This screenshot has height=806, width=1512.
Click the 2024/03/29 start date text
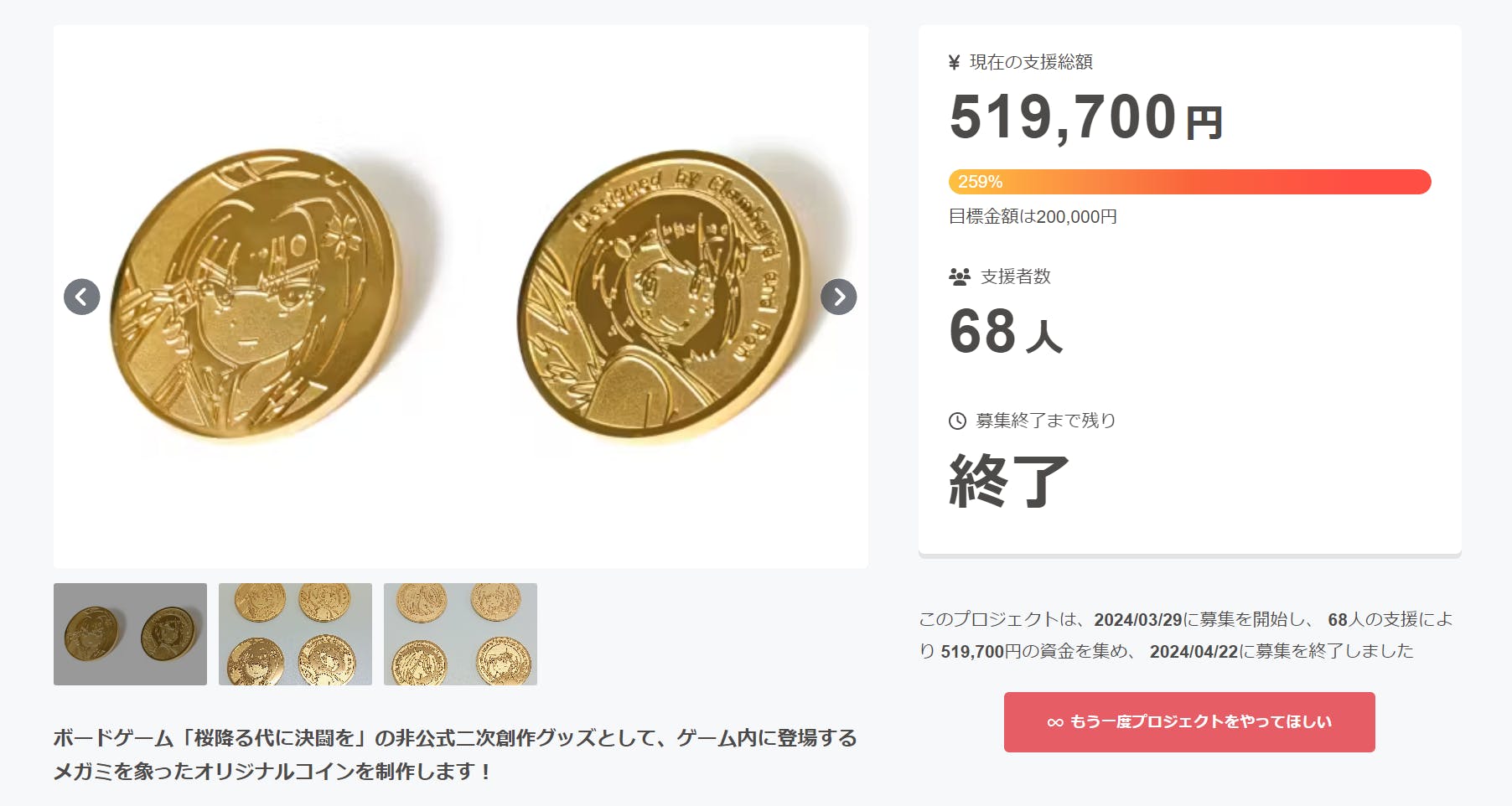1137,620
